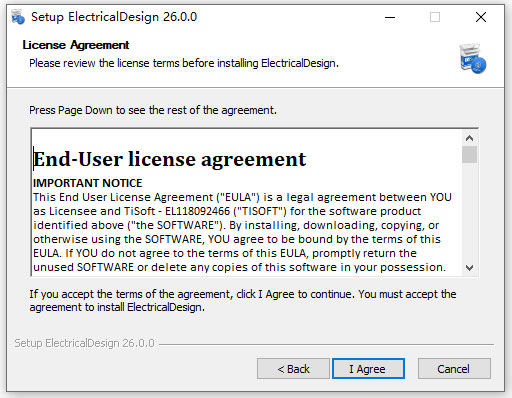The height and width of the screenshot is (398, 512).
Task: Minimize the setup window
Action: coord(390,17)
